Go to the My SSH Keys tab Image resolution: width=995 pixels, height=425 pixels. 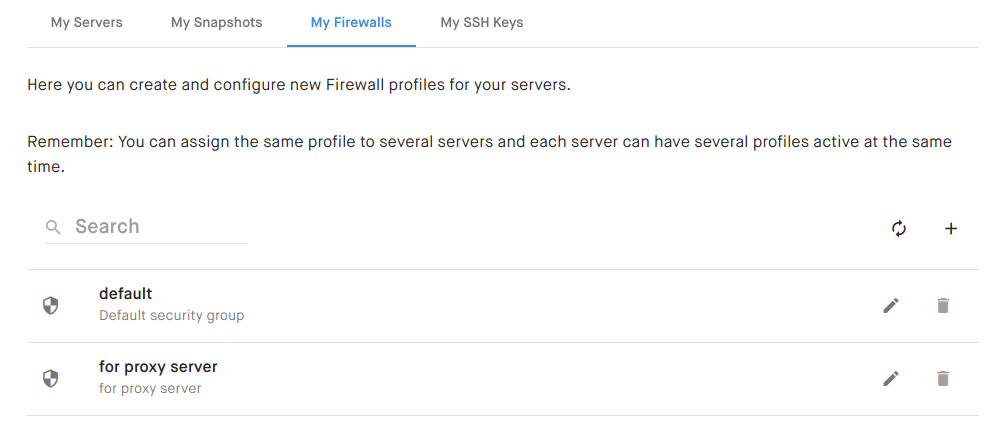pos(482,23)
